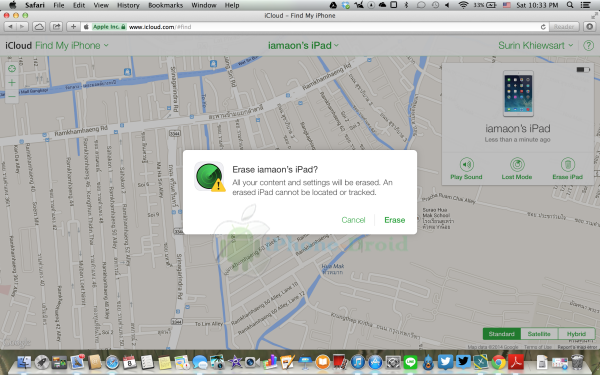Image resolution: width=600 pixels, height=375 pixels.
Task: Click the Play Sound speaker icon
Action: pyautogui.click(x=466, y=165)
